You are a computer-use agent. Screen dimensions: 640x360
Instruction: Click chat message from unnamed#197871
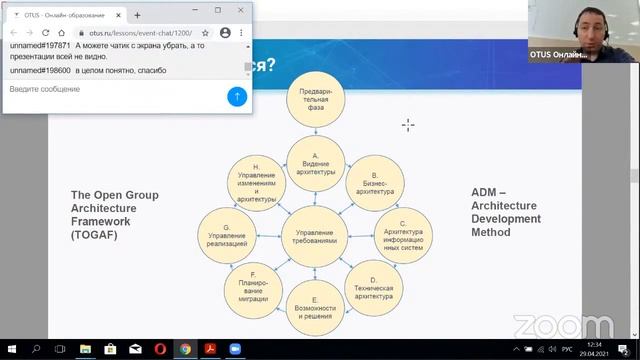(107, 51)
